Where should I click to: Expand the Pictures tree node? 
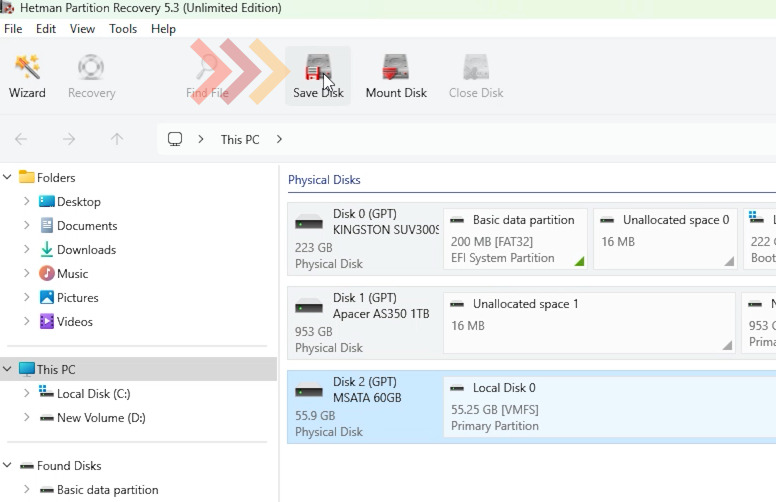27,297
